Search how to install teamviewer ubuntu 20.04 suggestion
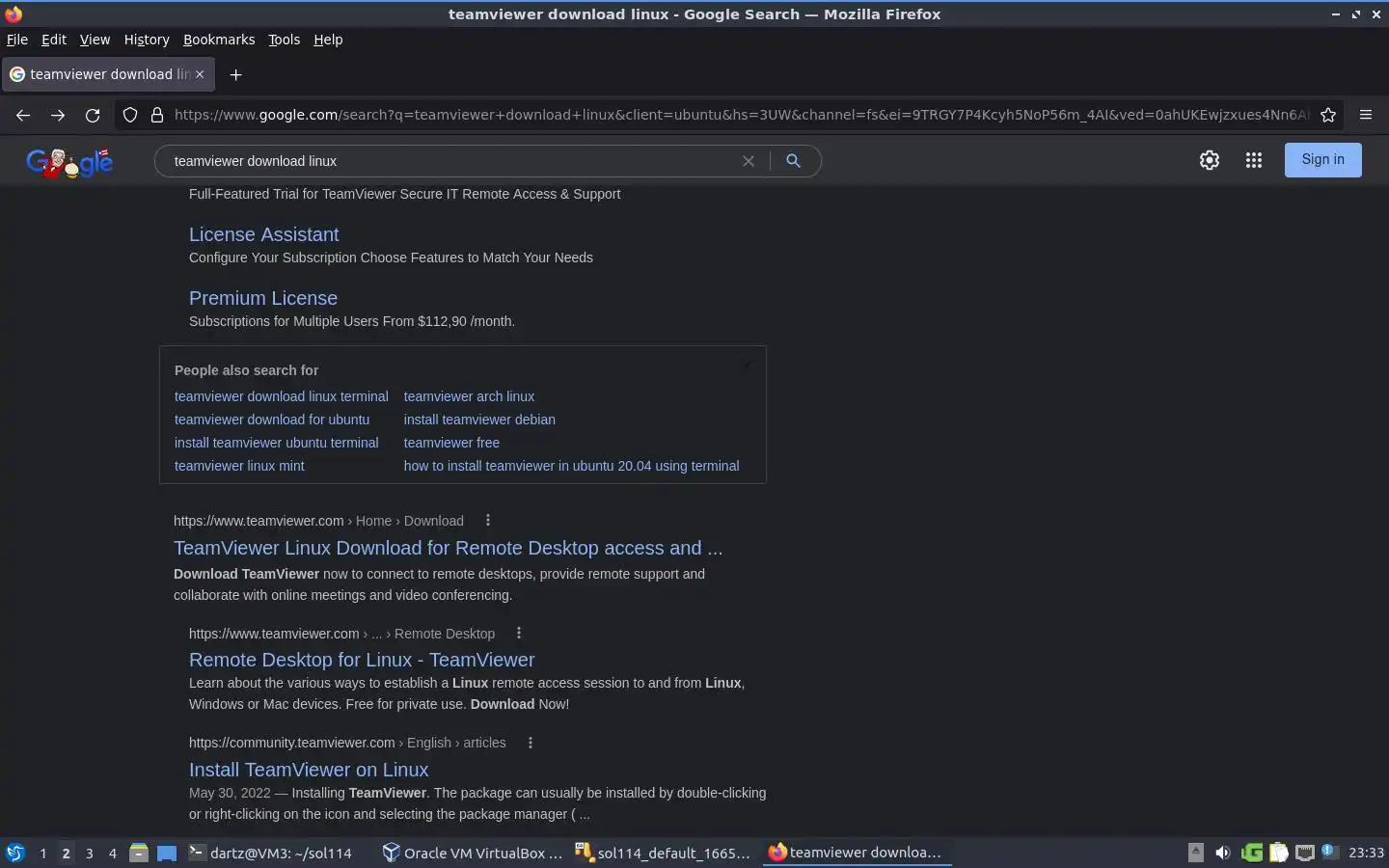Screen dimensions: 1389x868 pos(571,466)
